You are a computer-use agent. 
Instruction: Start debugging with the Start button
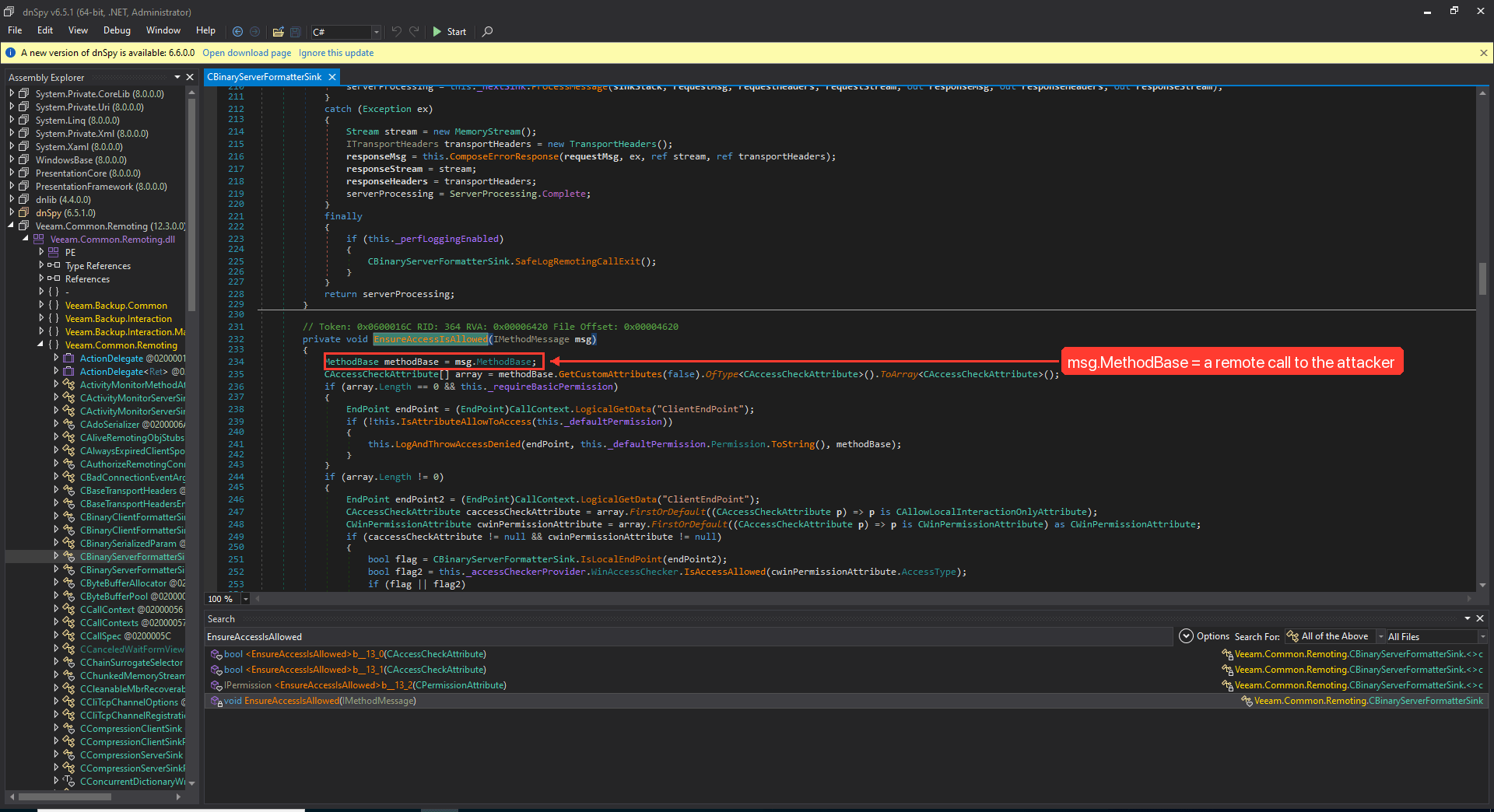pyautogui.click(x=449, y=32)
